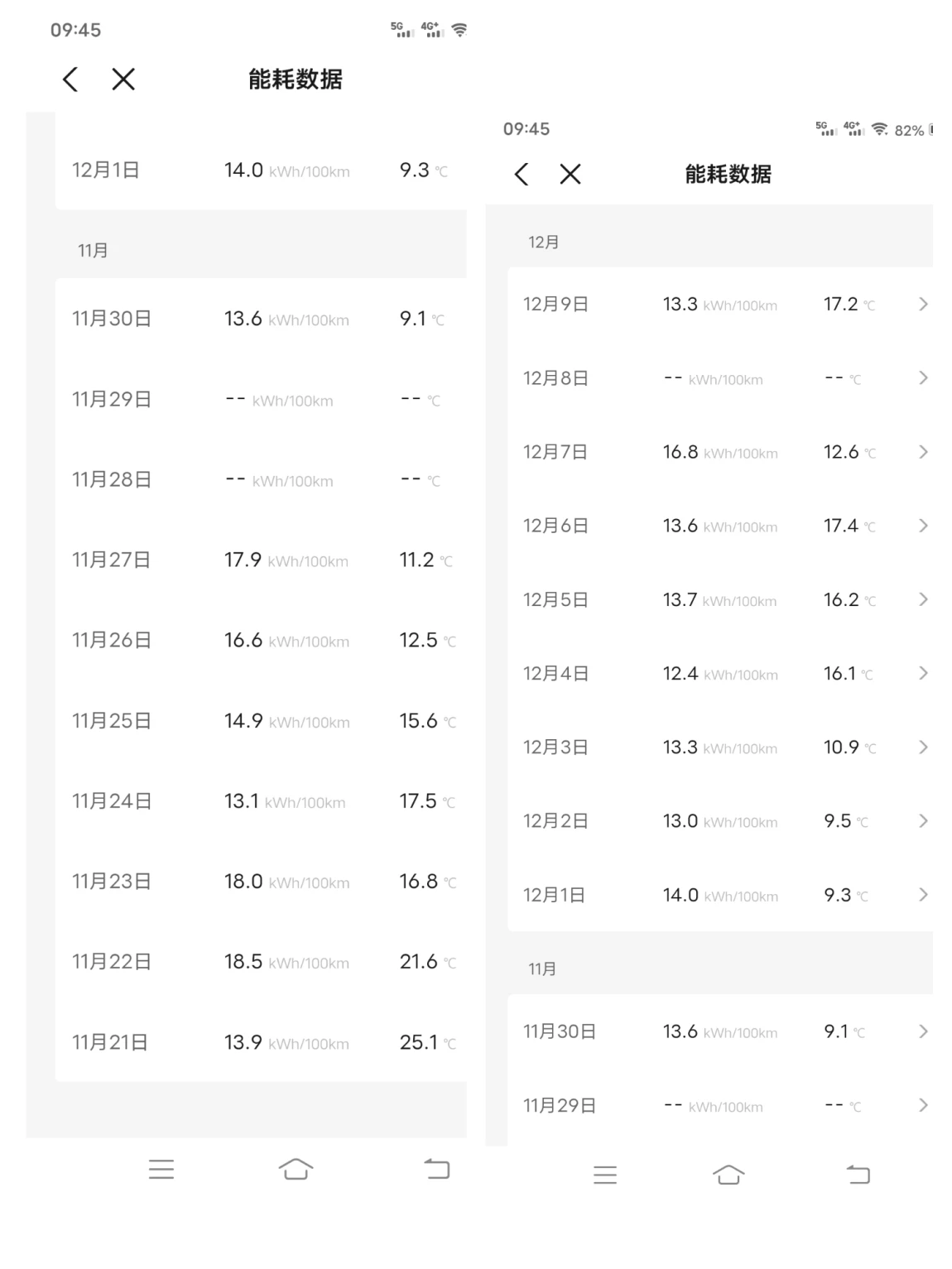The width and height of the screenshot is (952, 1269).
Task: Open the 12月2日 row chevron
Action: (x=923, y=821)
